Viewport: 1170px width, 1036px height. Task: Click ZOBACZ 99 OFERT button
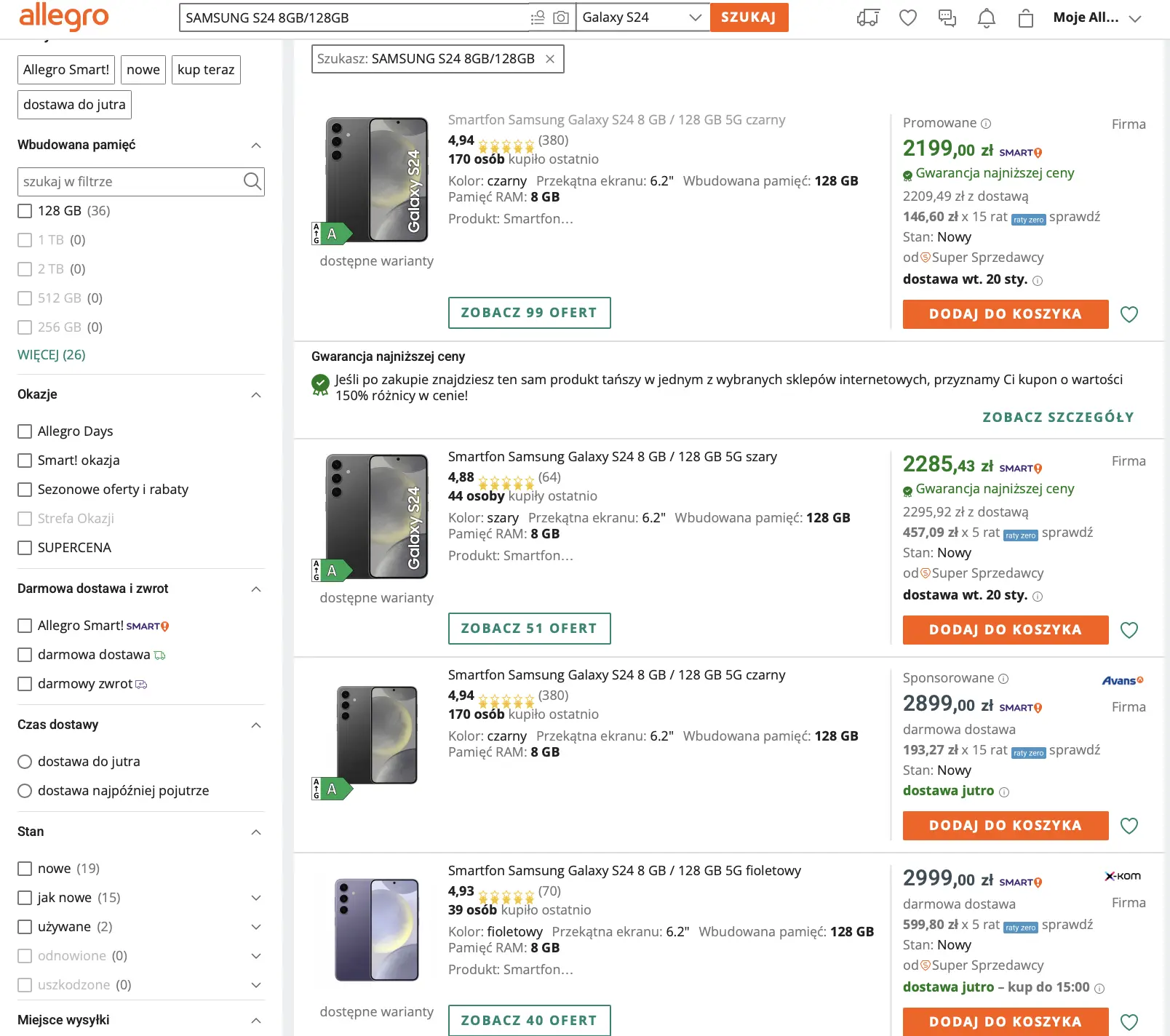529,312
